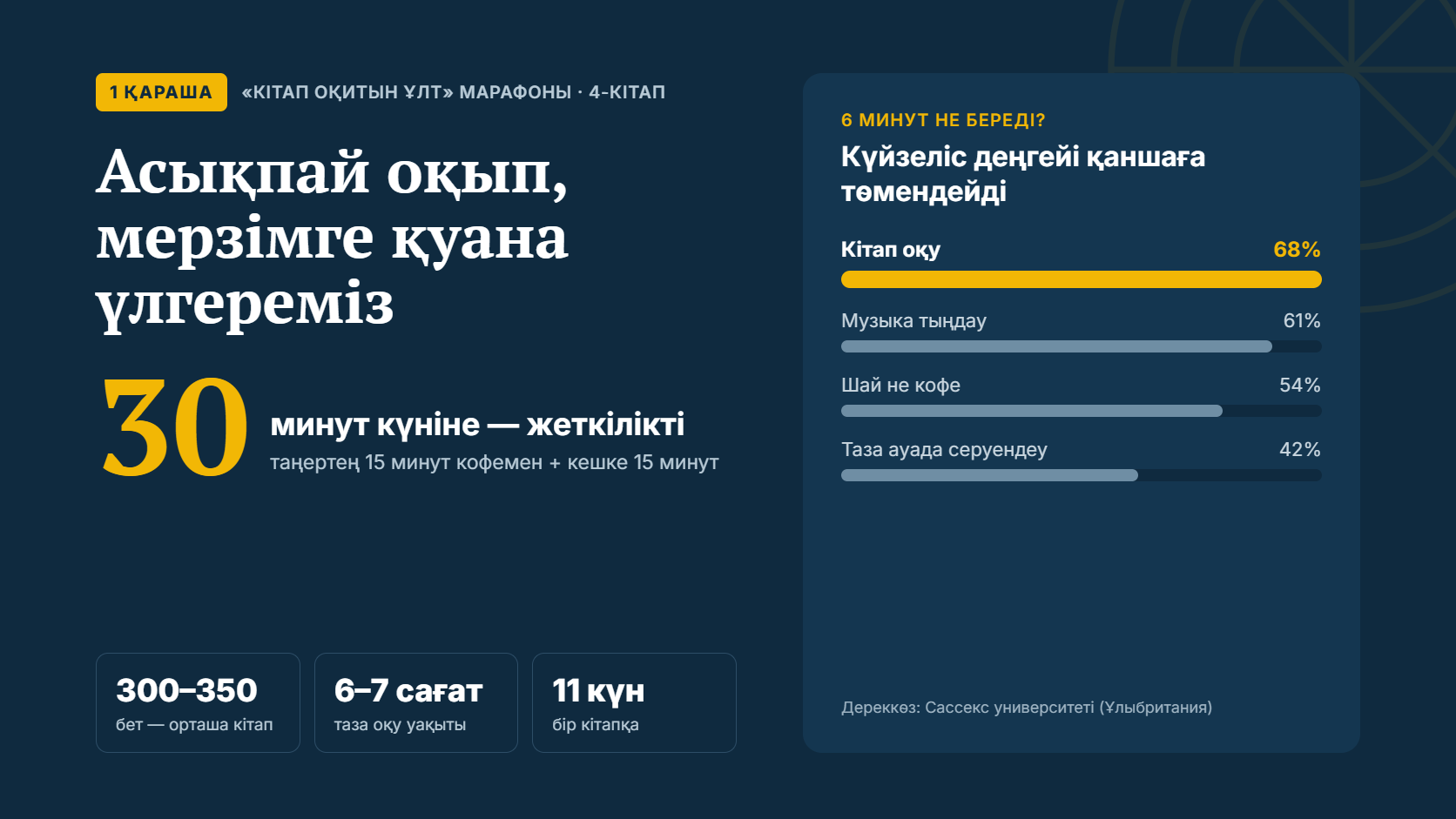This screenshot has height=819, width=1456.
Task: Click the '42%' value
Action: click(x=1300, y=450)
